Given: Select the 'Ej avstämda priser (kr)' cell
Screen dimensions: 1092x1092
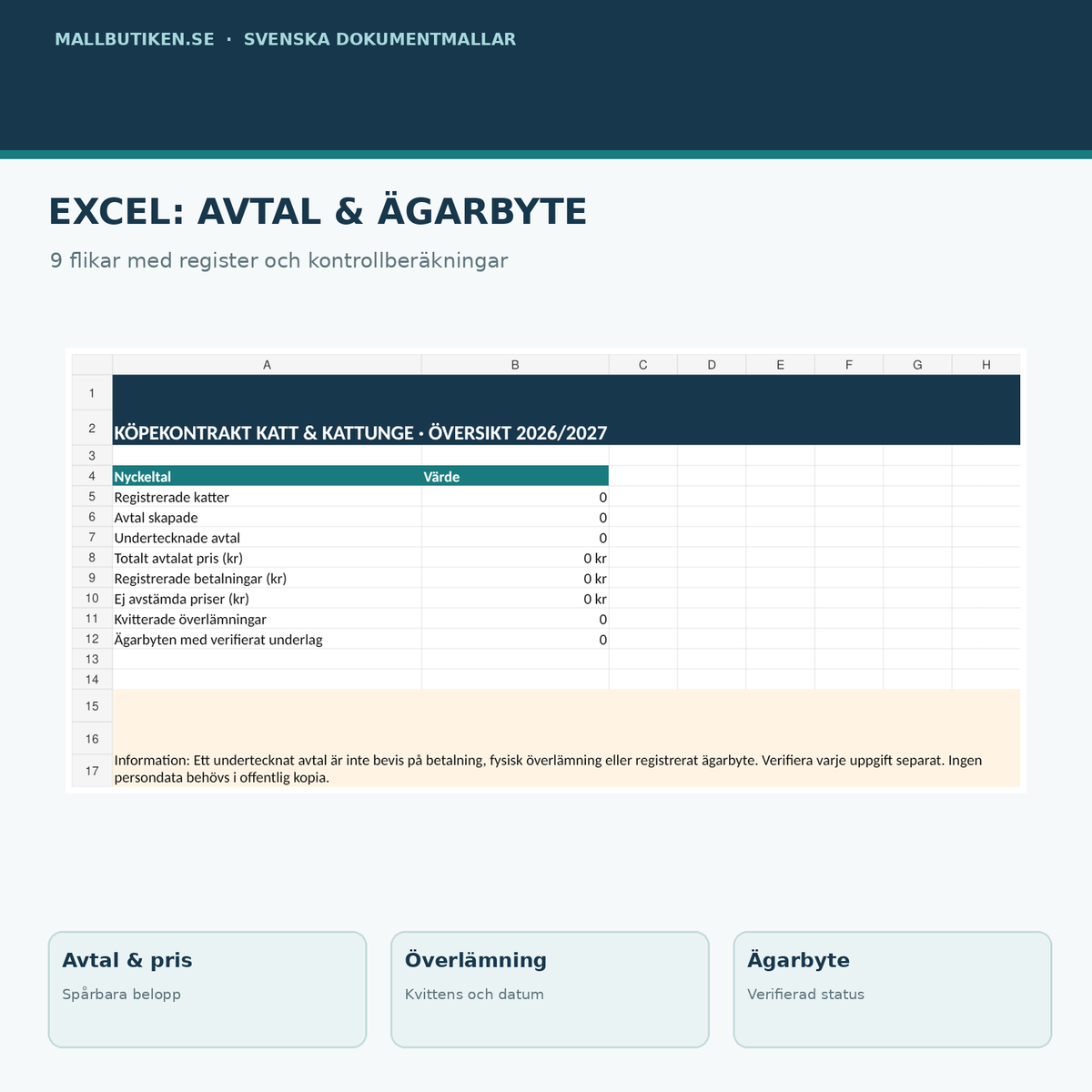Looking at the screenshot, I should pos(267,598).
